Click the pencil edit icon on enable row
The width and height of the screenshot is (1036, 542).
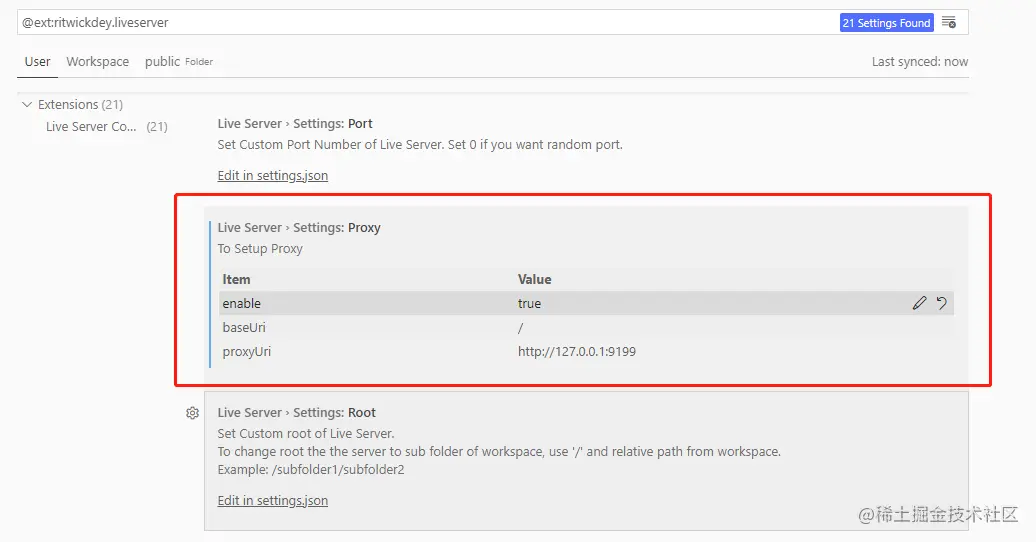pos(919,304)
